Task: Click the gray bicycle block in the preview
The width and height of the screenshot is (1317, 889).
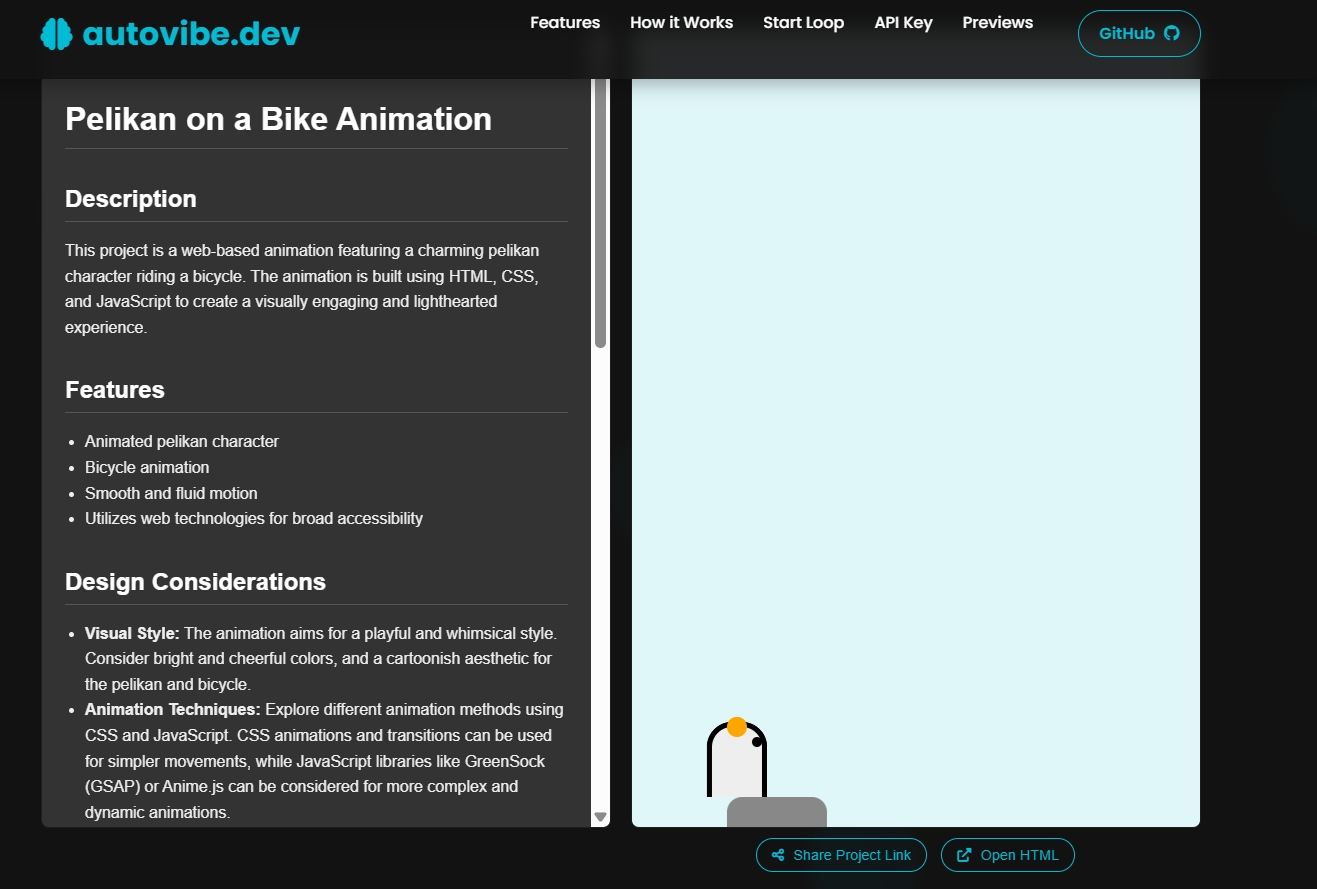Action: point(777,812)
